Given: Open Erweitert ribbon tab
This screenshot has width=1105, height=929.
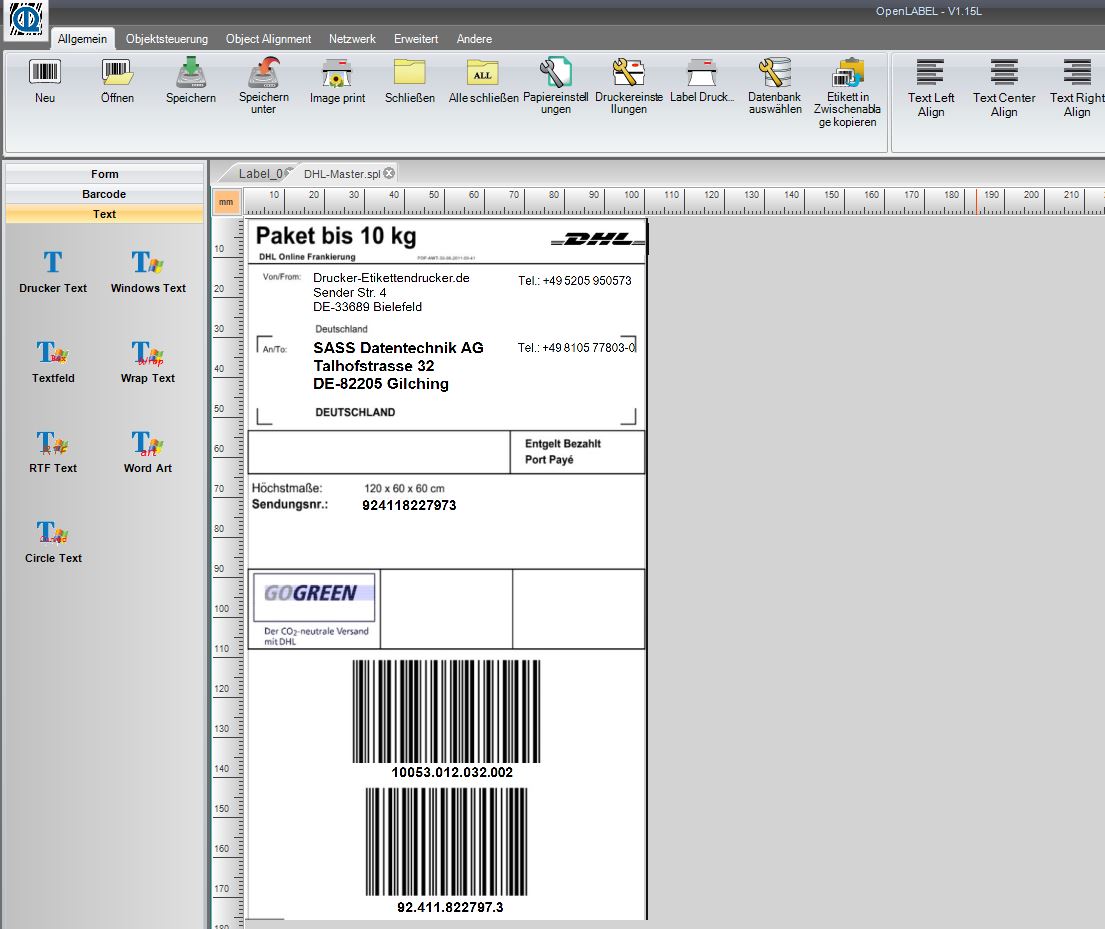Looking at the screenshot, I should [x=416, y=39].
